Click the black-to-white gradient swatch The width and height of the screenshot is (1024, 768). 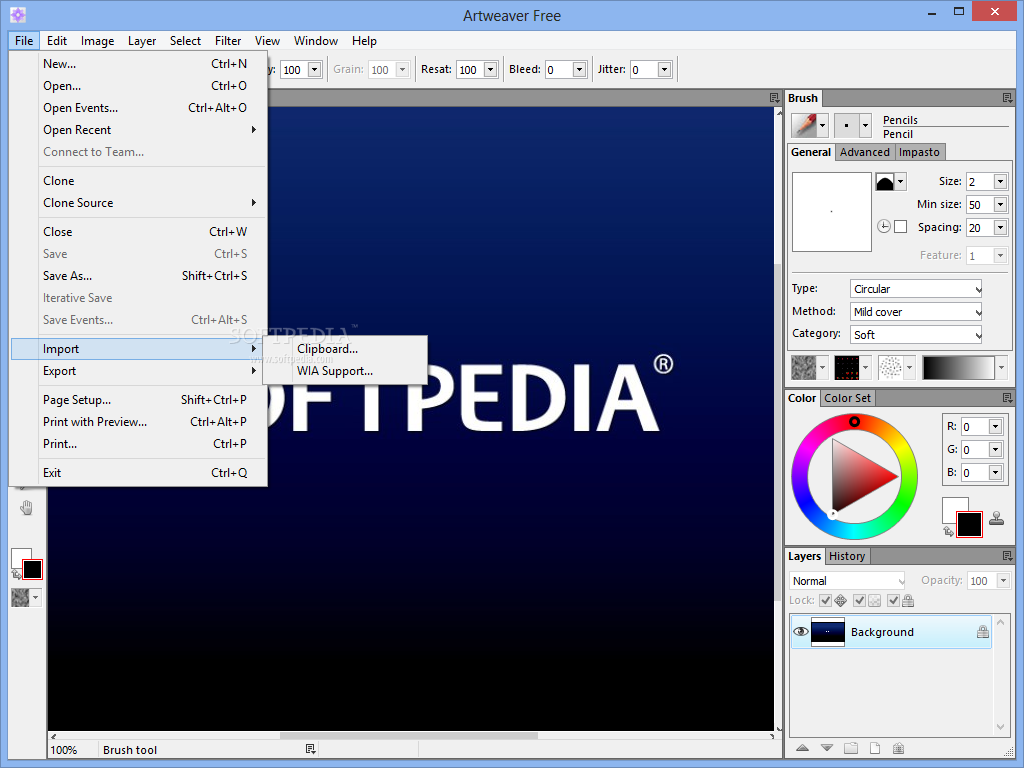pyautogui.click(x=958, y=368)
